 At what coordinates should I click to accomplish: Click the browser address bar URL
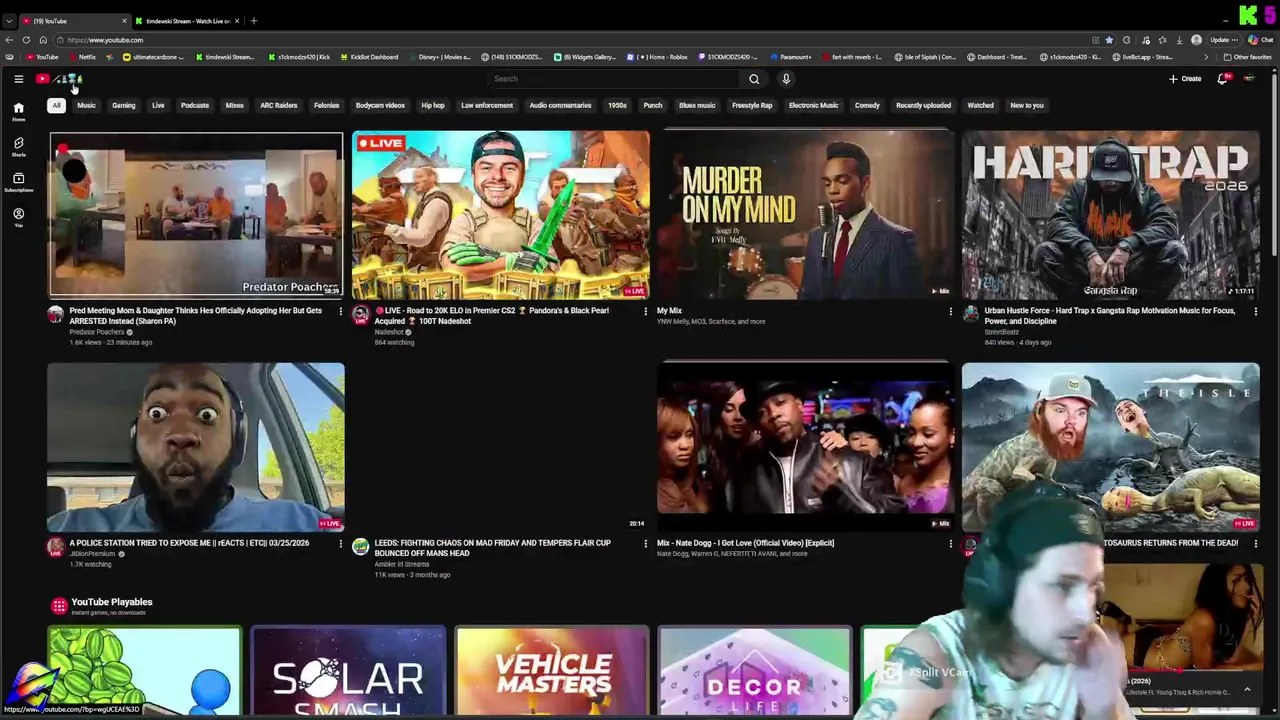click(105, 40)
